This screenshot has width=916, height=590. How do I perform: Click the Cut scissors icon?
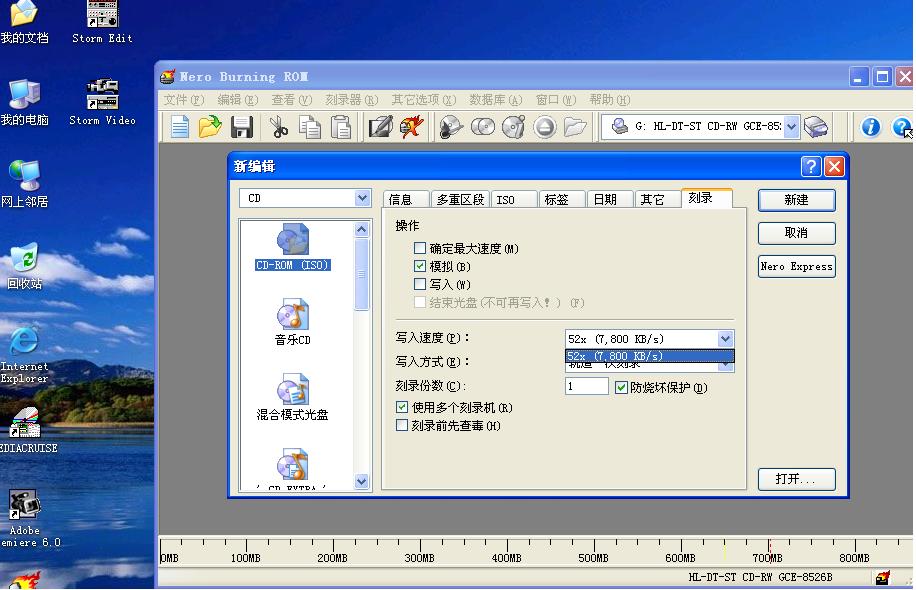tap(279, 127)
